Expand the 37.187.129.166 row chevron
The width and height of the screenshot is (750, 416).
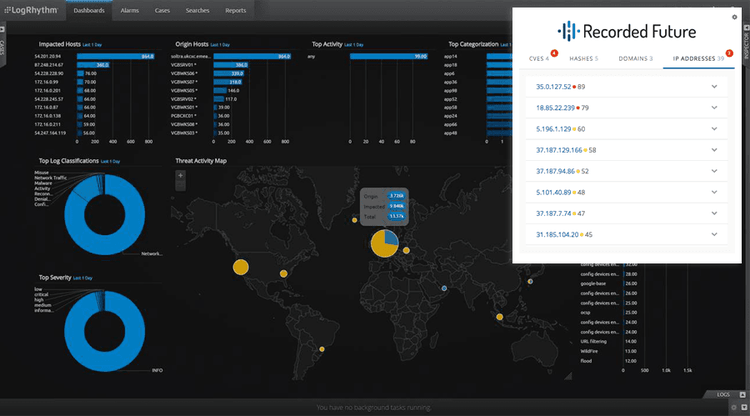(714, 150)
